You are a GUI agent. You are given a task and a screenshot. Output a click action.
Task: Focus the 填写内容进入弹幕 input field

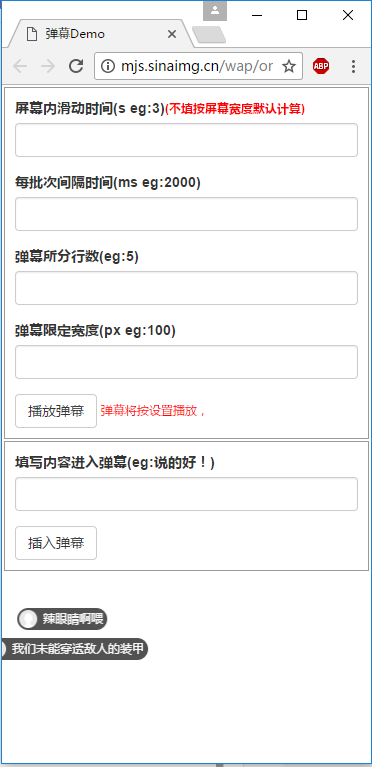pos(186,494)
